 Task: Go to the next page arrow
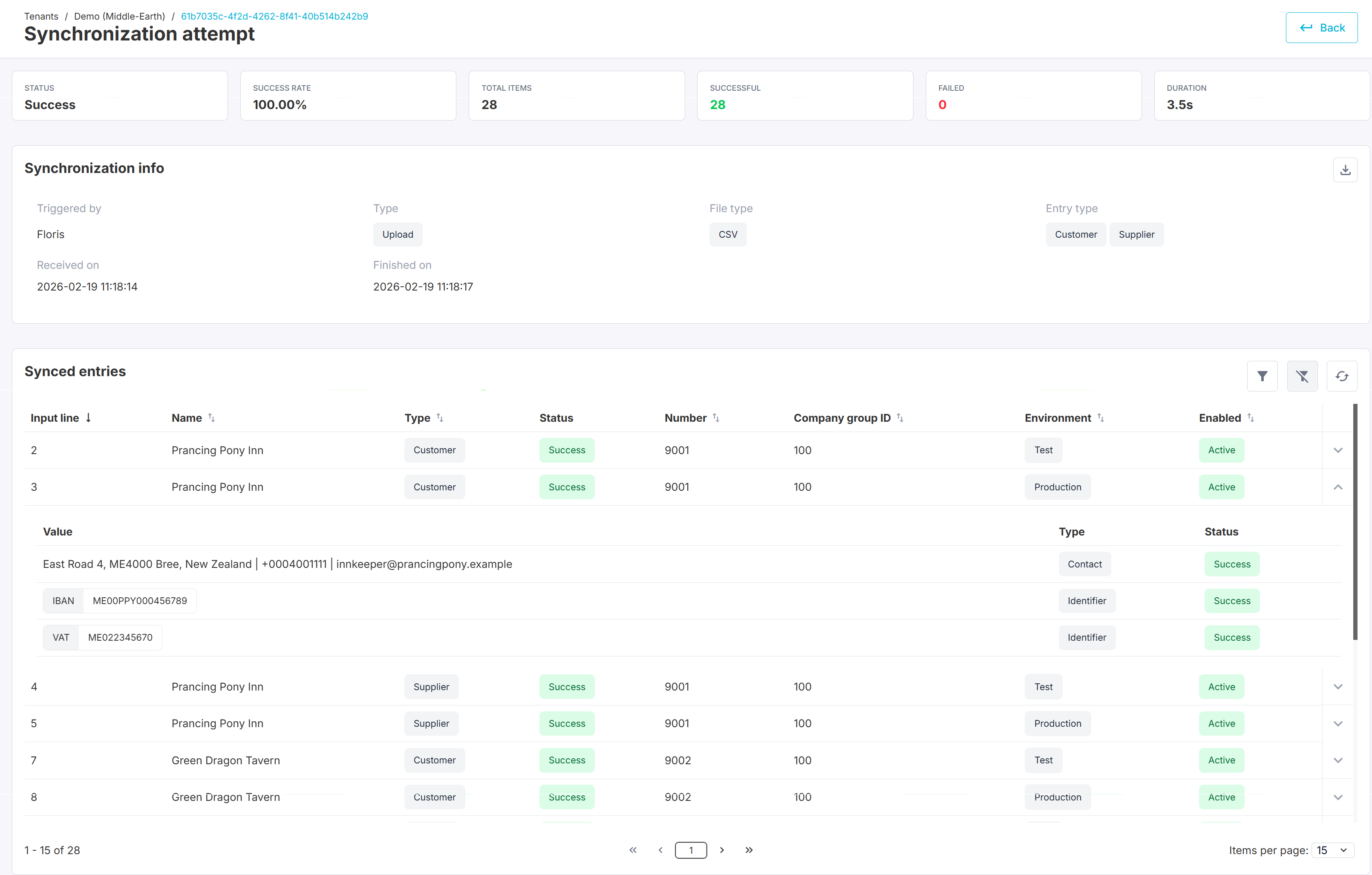point(722,850)
